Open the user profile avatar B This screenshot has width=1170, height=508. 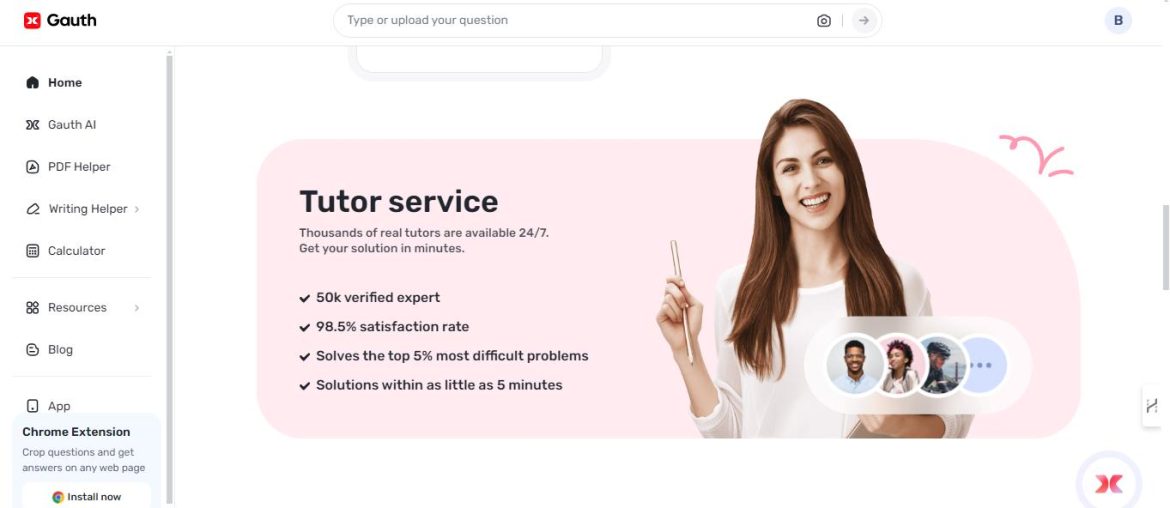coord(1118,21)
